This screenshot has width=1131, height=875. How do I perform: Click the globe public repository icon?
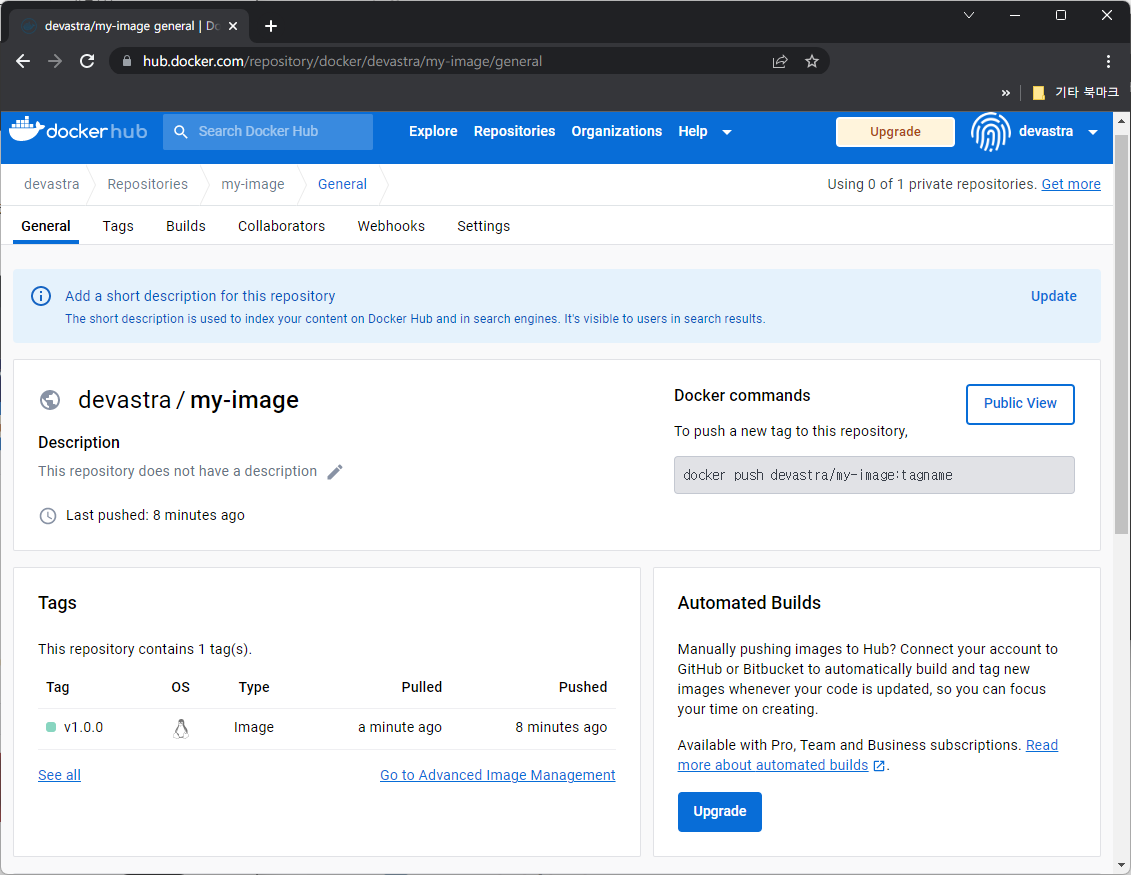[50, 400]
